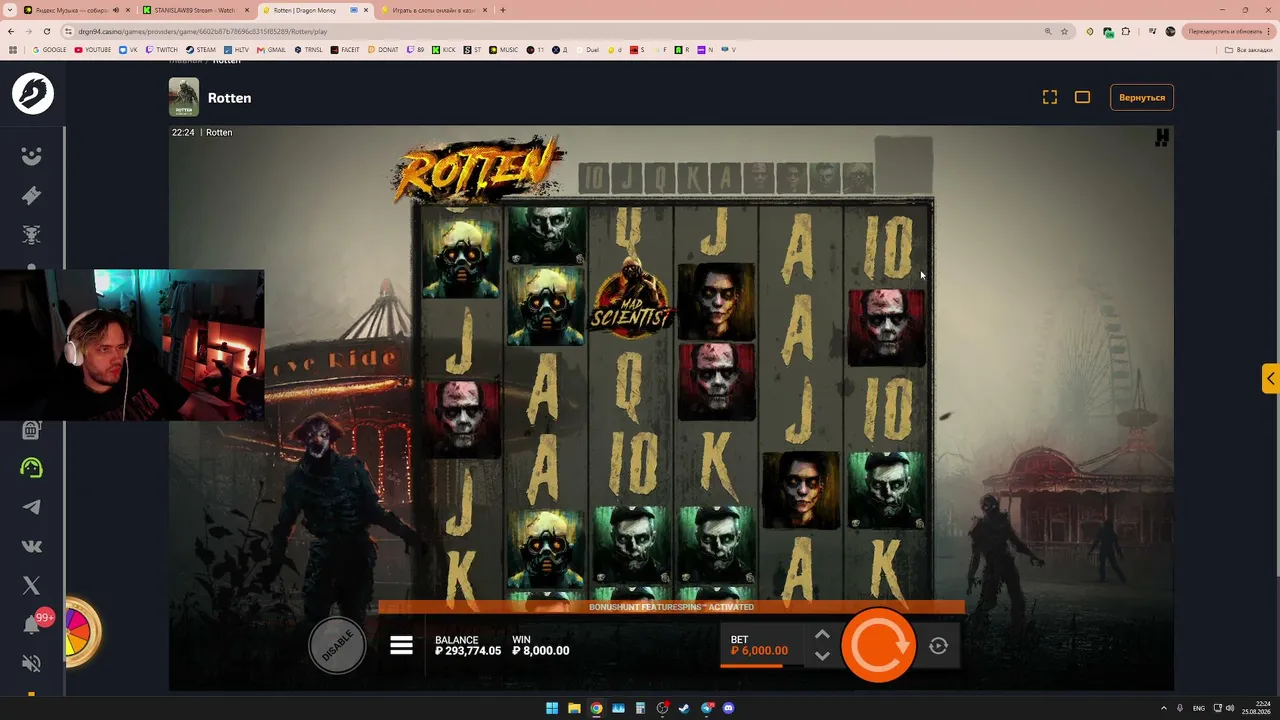
Task: Open the STEAM bookmark
Action: (x=200, y=49)
